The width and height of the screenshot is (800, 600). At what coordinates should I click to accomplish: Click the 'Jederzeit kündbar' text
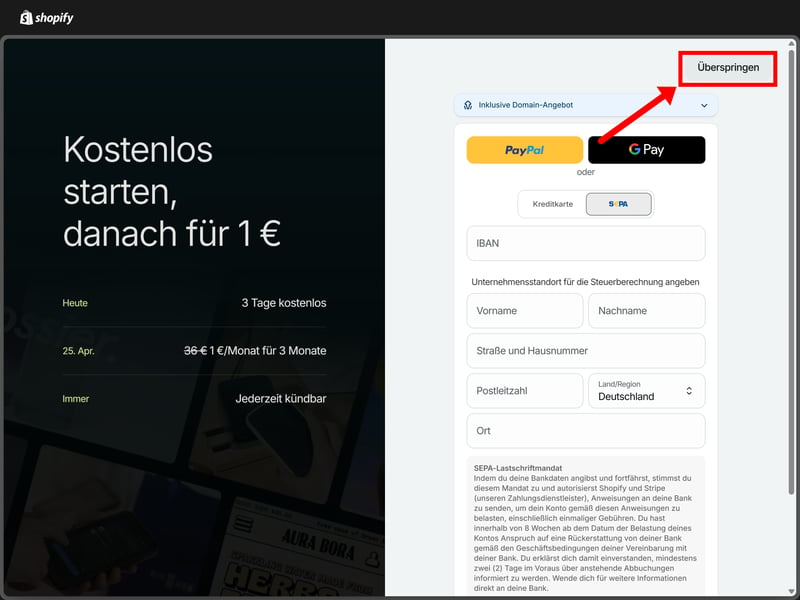281,398
